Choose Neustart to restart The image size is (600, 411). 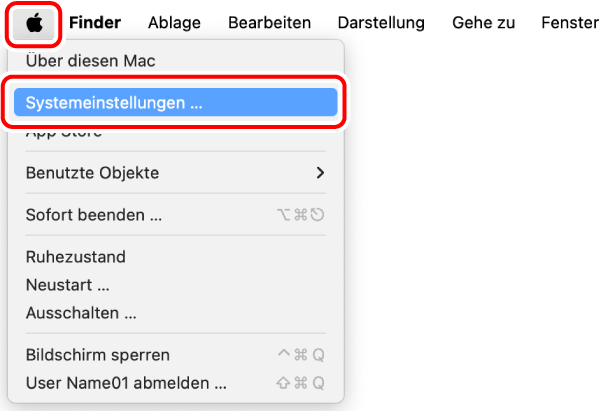click(x=67, y=285)
